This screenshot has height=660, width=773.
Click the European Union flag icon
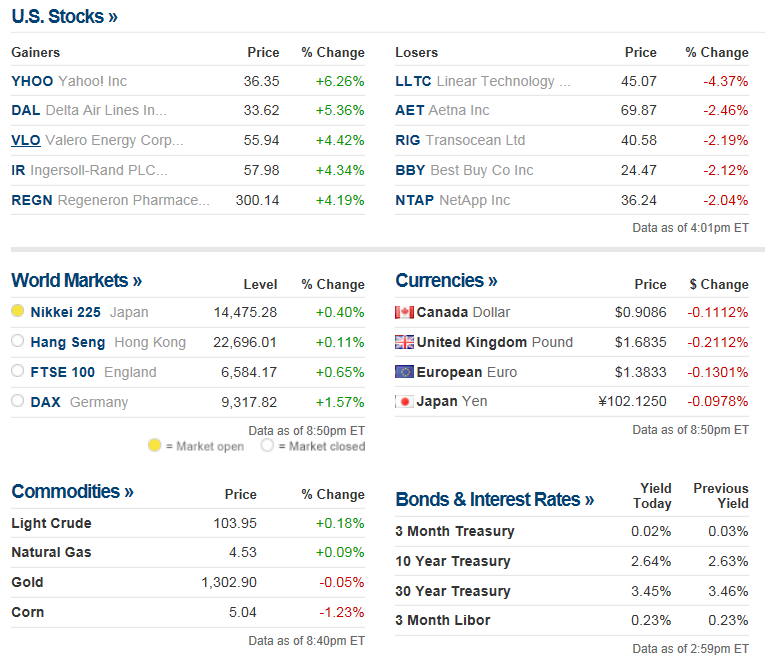pos(404,372)
